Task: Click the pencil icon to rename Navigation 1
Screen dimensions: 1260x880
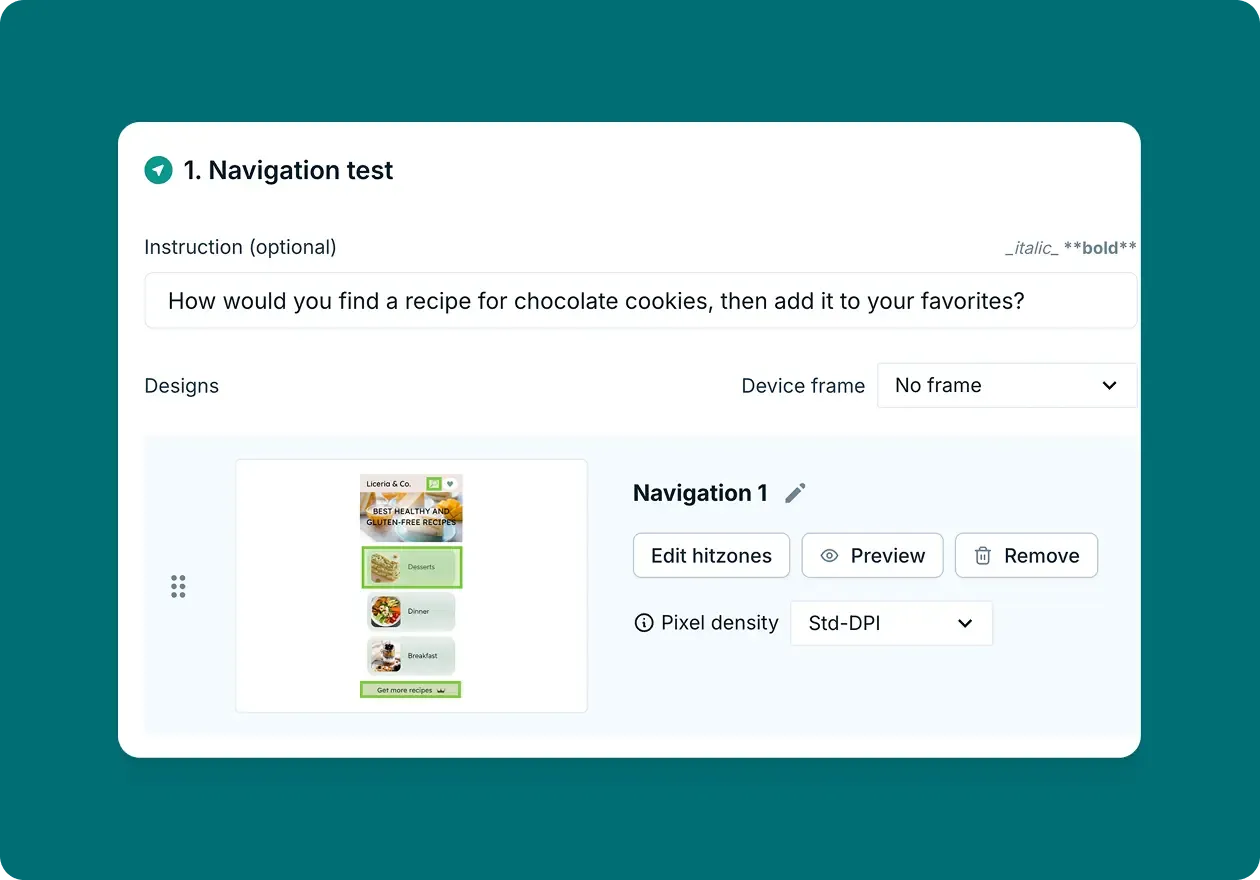Action: pos(795,492)
